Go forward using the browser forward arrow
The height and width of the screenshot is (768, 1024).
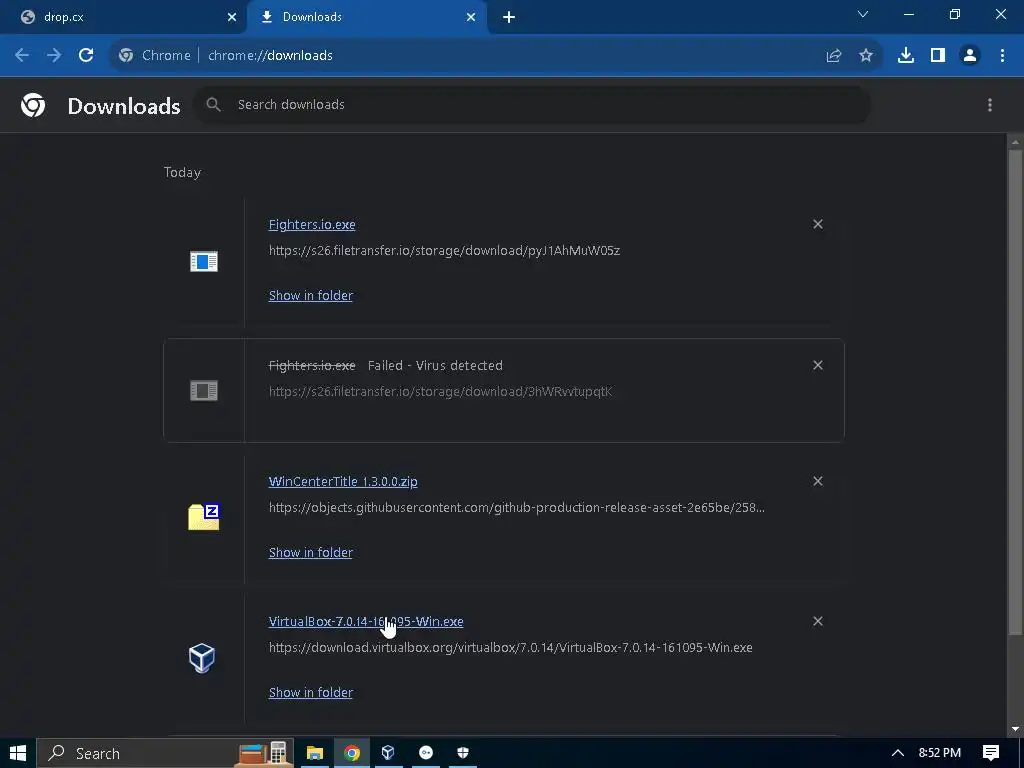[54, 56]
